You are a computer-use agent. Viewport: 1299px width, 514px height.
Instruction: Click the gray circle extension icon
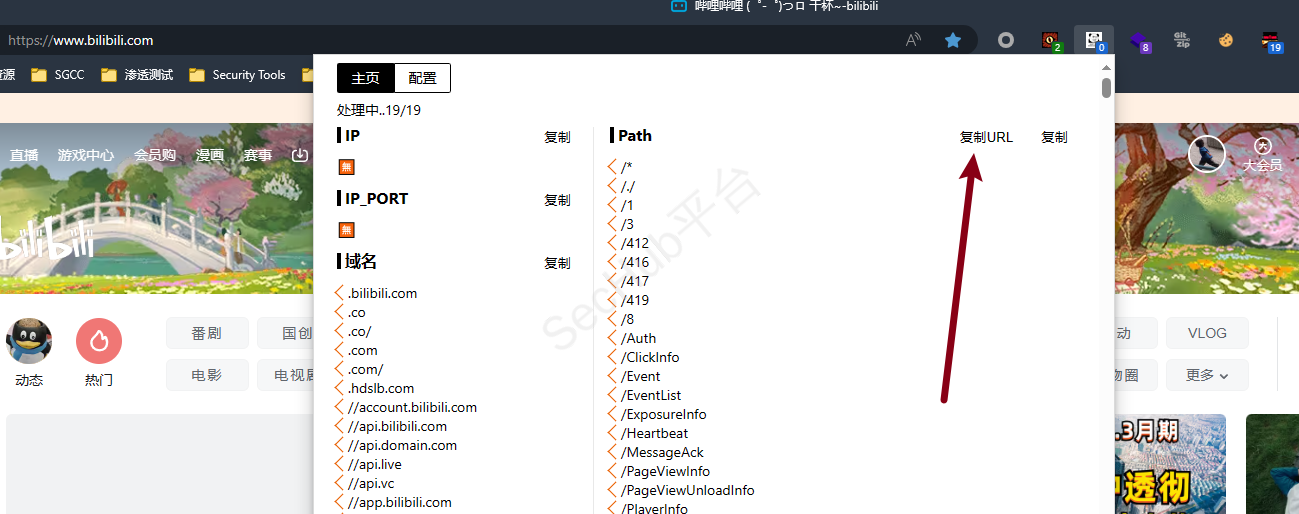point(1006,41)
